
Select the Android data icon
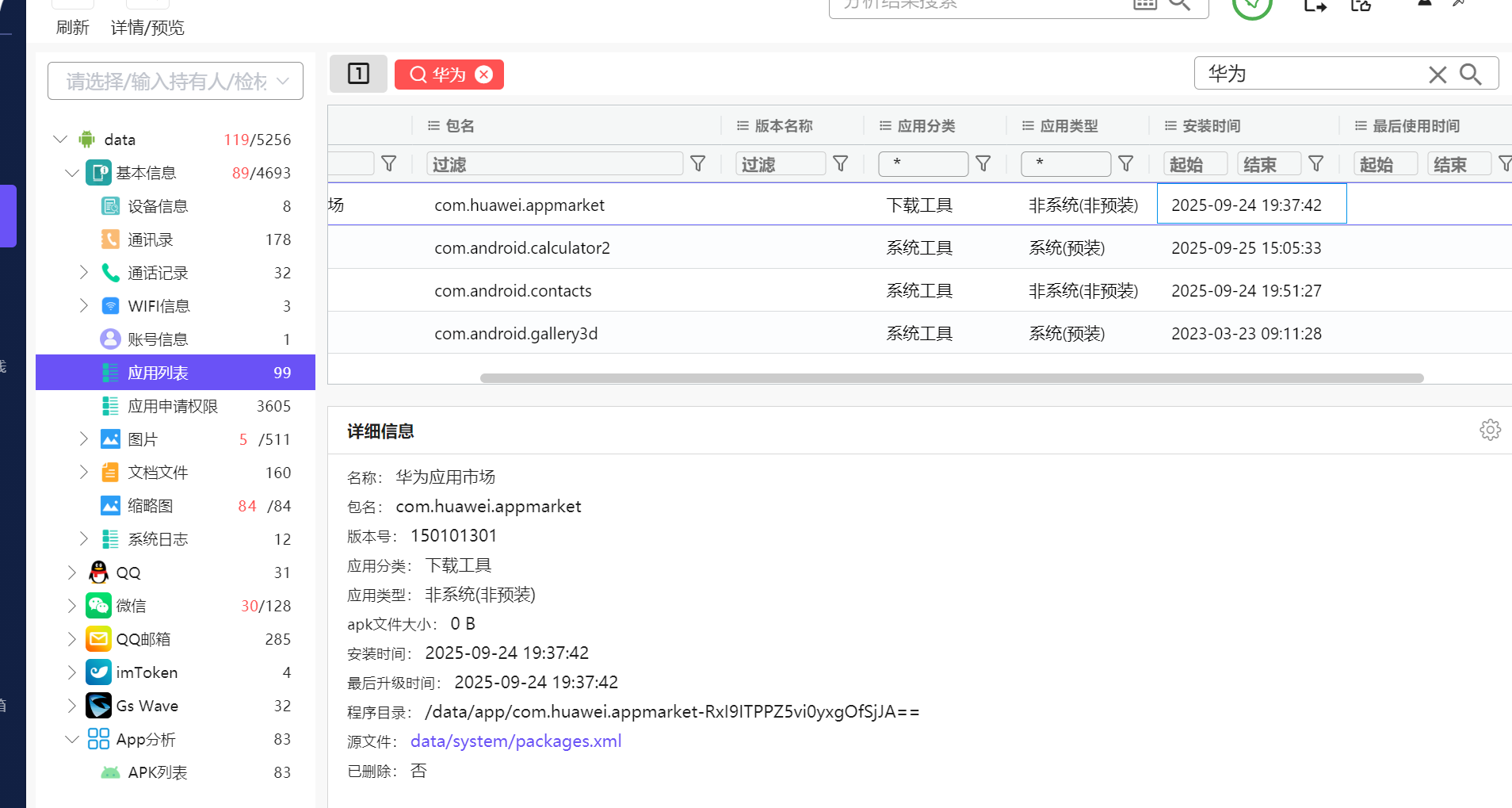pyautogui.click(x=87, y=140)
